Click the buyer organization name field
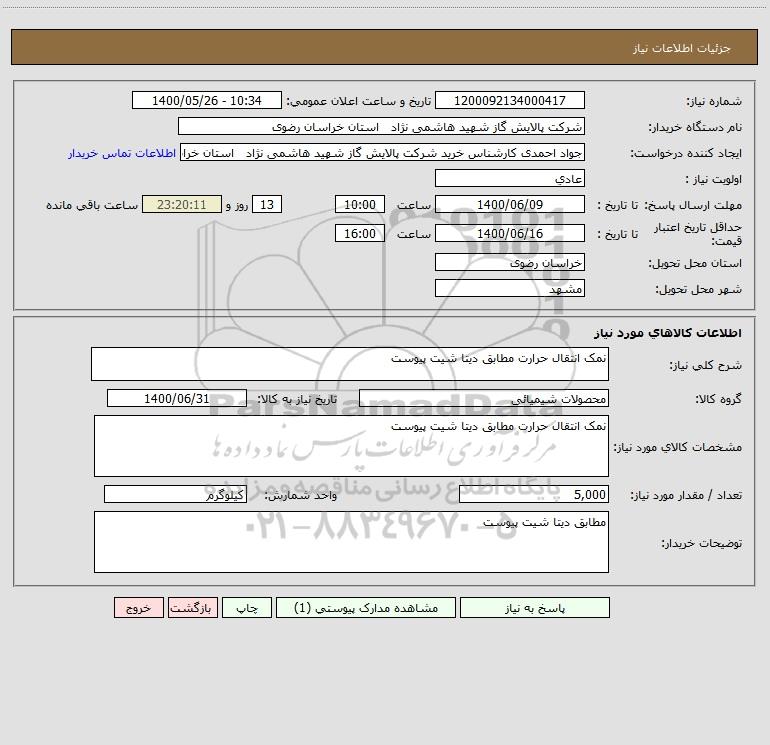 [x=381, y=126]
